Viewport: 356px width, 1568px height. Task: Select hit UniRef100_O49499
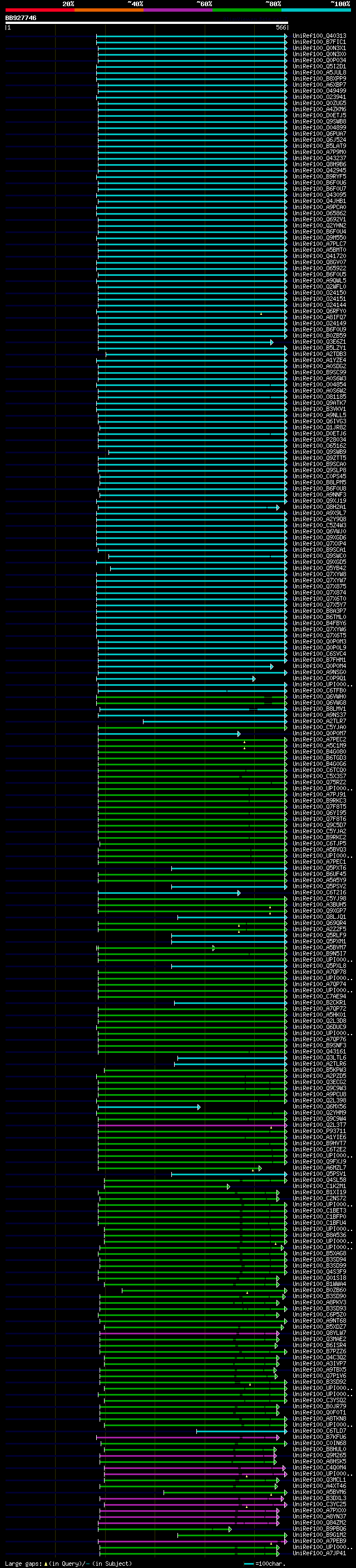tap(319, 91)
